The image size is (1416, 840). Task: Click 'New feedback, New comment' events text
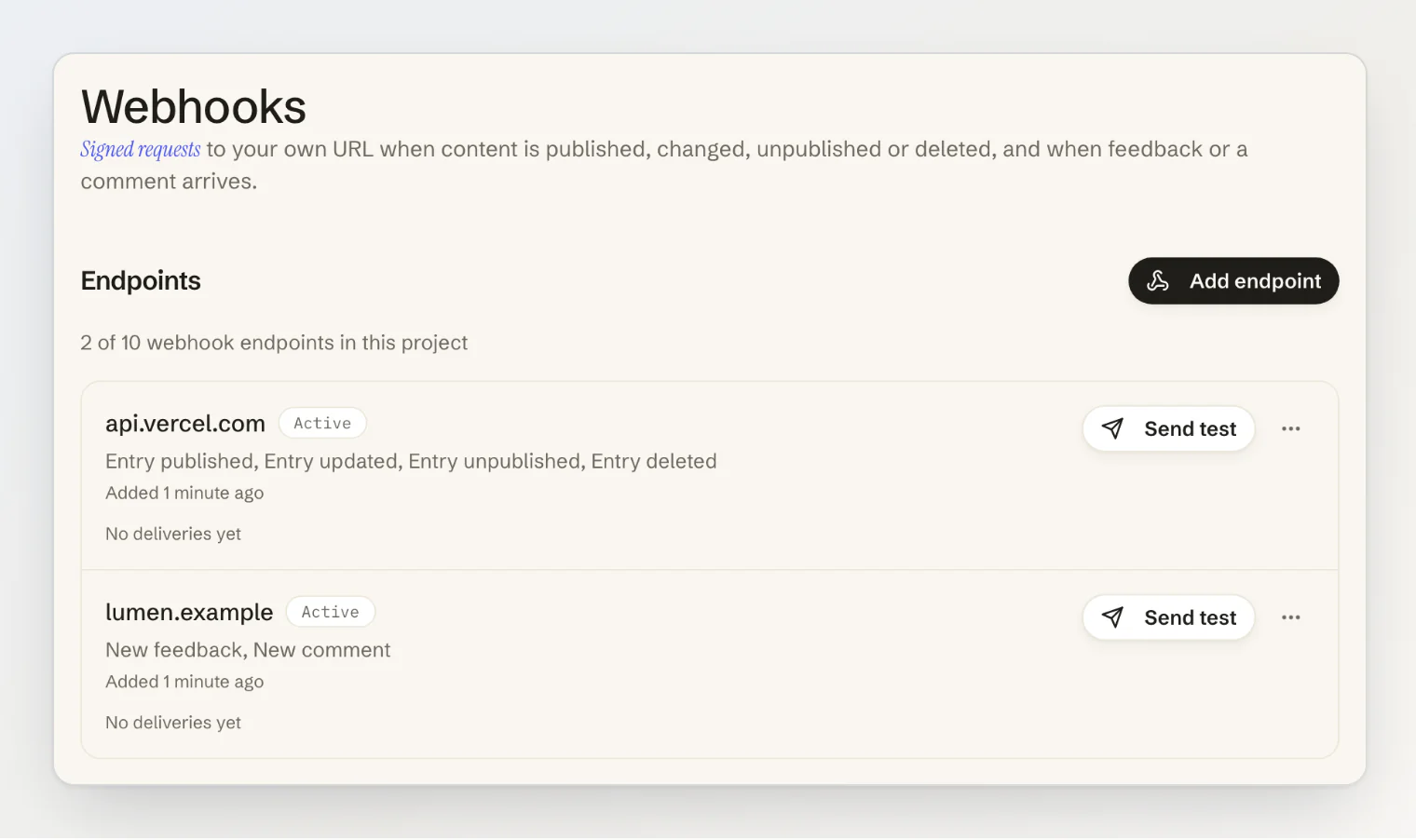coord(248,650)
